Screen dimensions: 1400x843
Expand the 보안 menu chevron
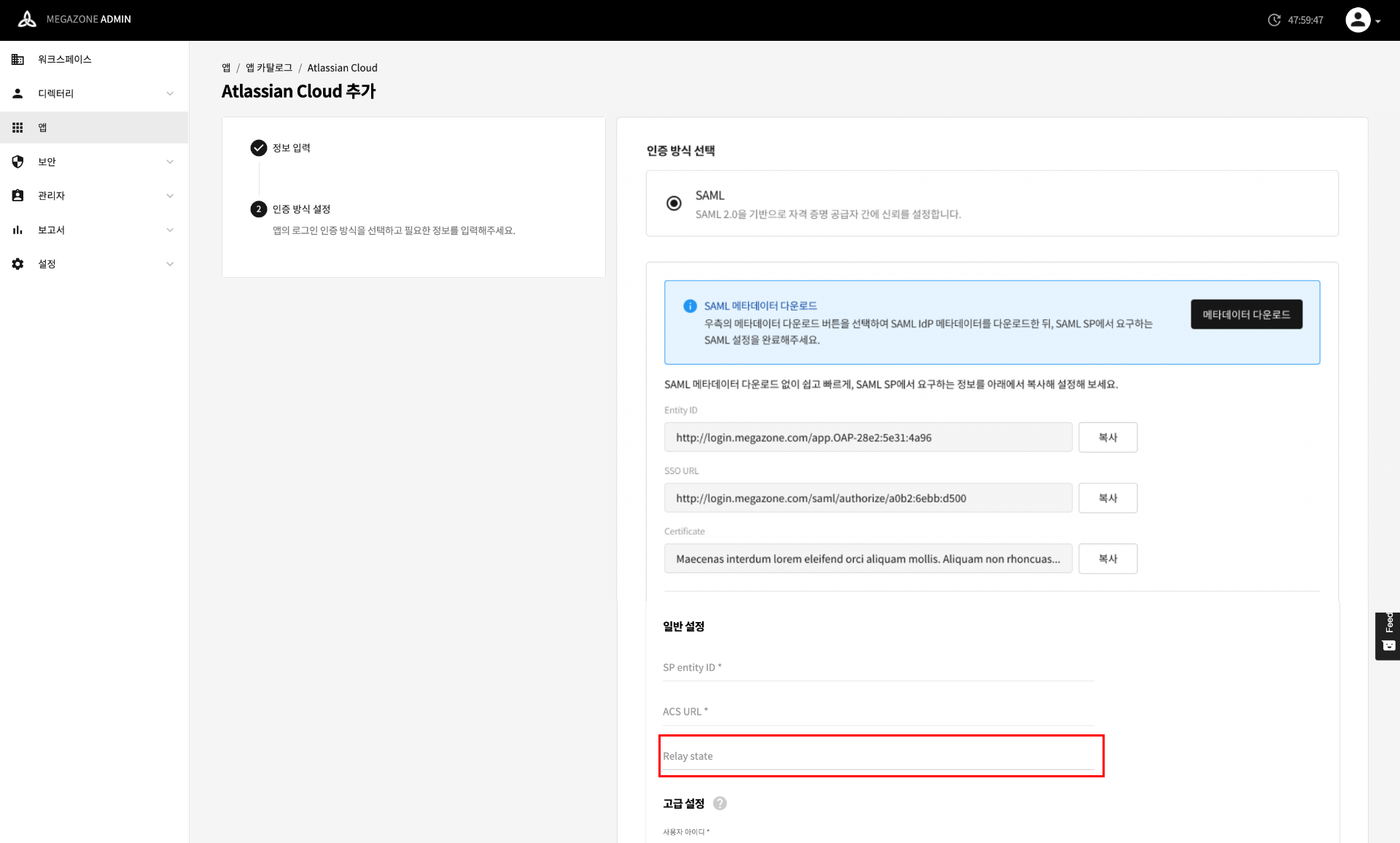[170, 162]
